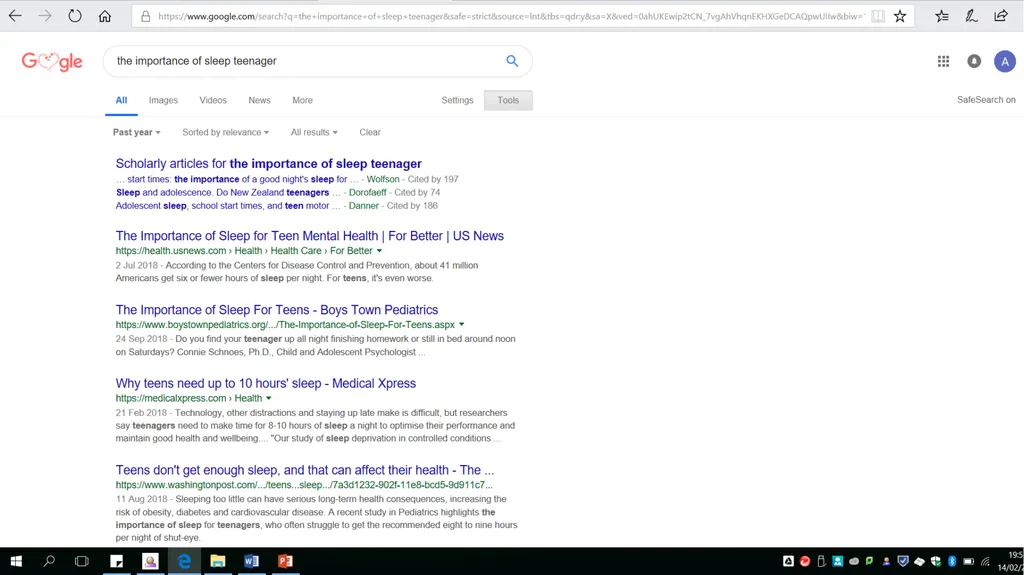Image resolution: width=1024 pixels, height=575 pixels.
Task: Open the Boys Town Pediatrics result
Action: 277,310
